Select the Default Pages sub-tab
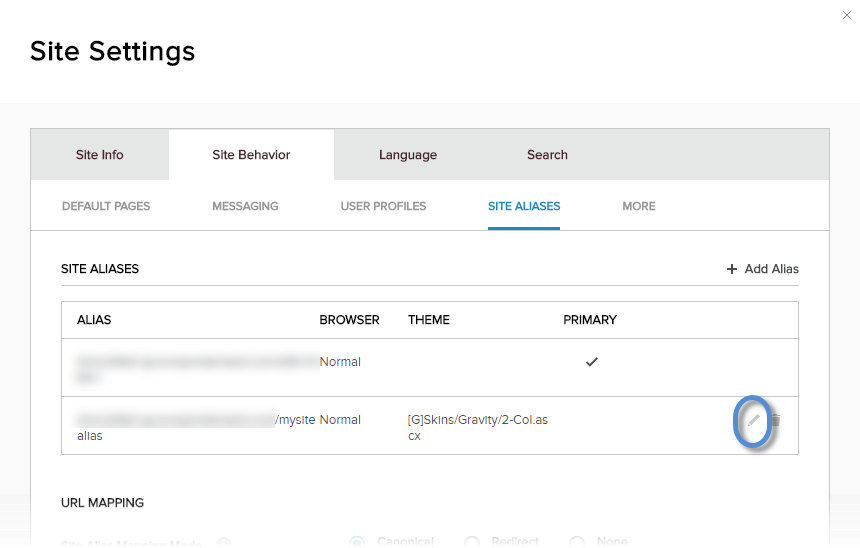This screenshot has height=548, width=860. point(106,206)
